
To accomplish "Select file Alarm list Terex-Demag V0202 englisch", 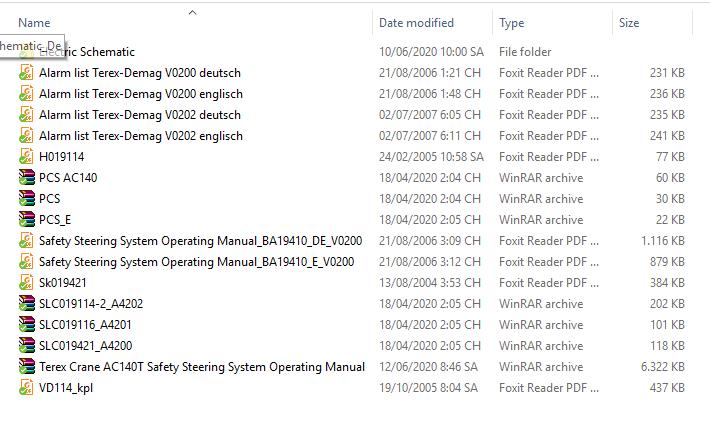I will tap(141, 136).
